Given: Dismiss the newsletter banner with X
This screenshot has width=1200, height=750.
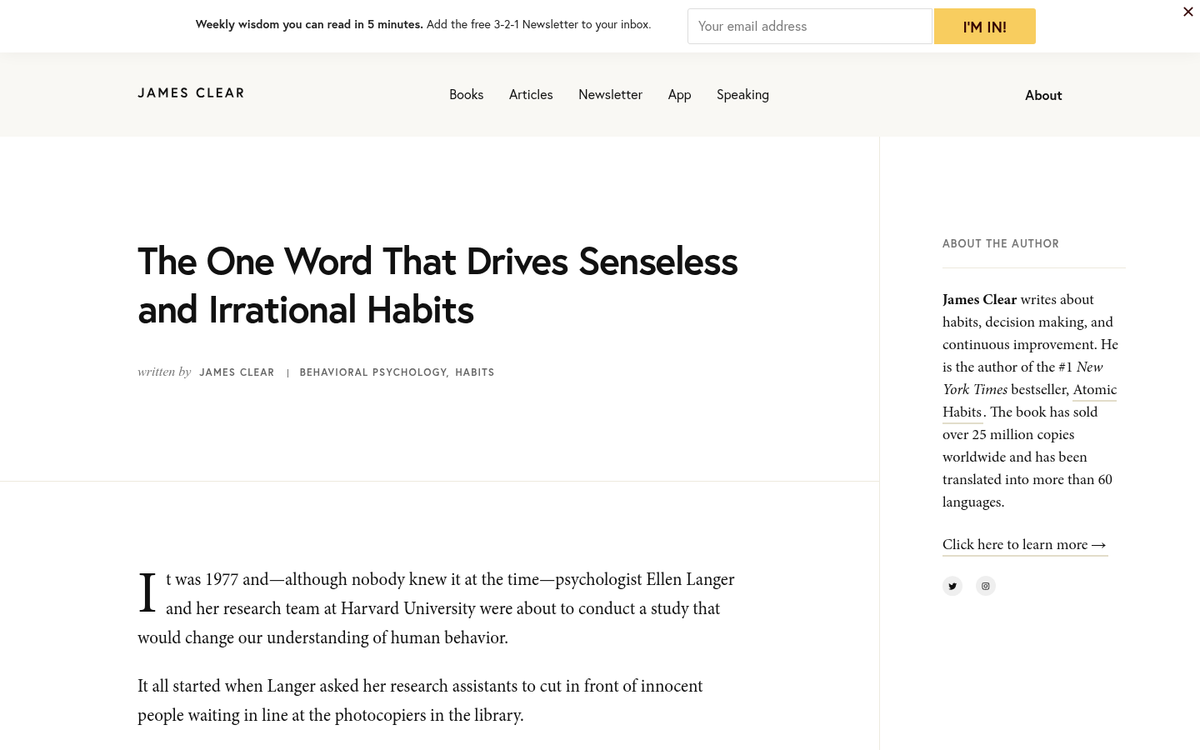Looking at the screenshot, I should pos(1187,11).
